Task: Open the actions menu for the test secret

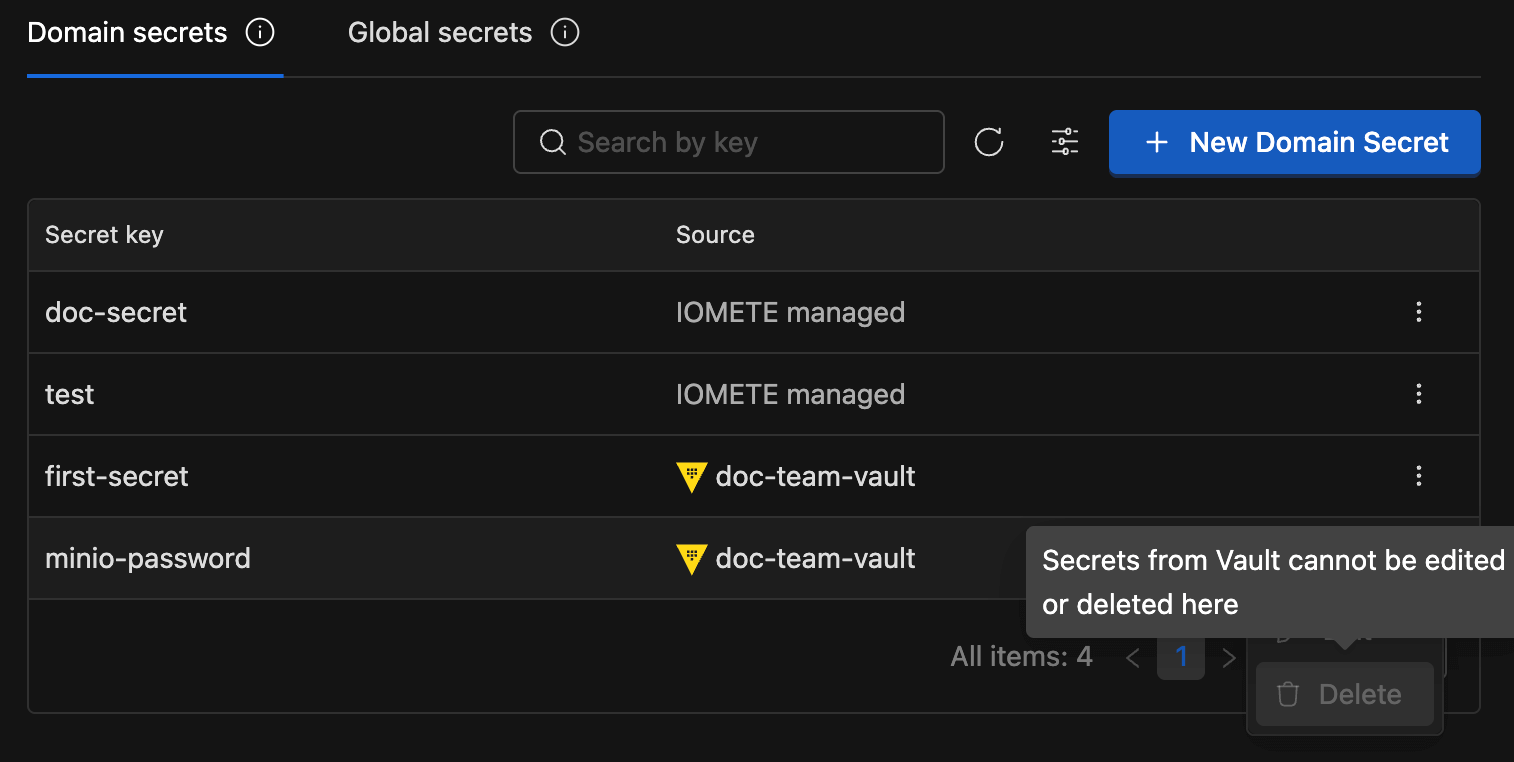Action: pyautogui.click(x=1418, y=394)
